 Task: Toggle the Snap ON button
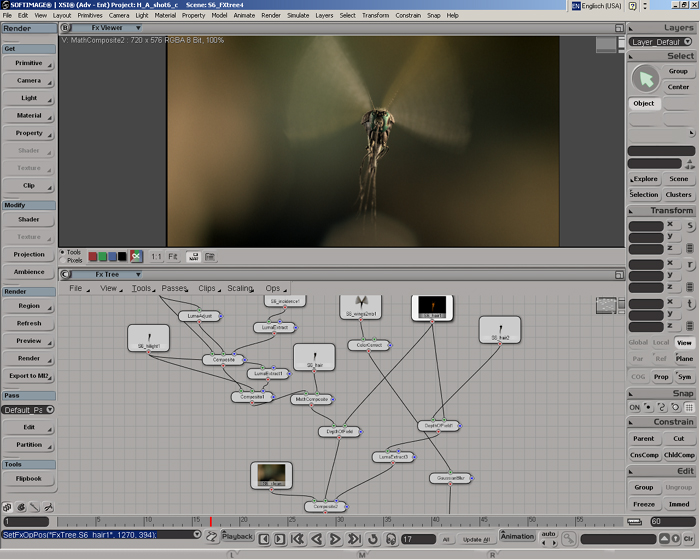634,407
